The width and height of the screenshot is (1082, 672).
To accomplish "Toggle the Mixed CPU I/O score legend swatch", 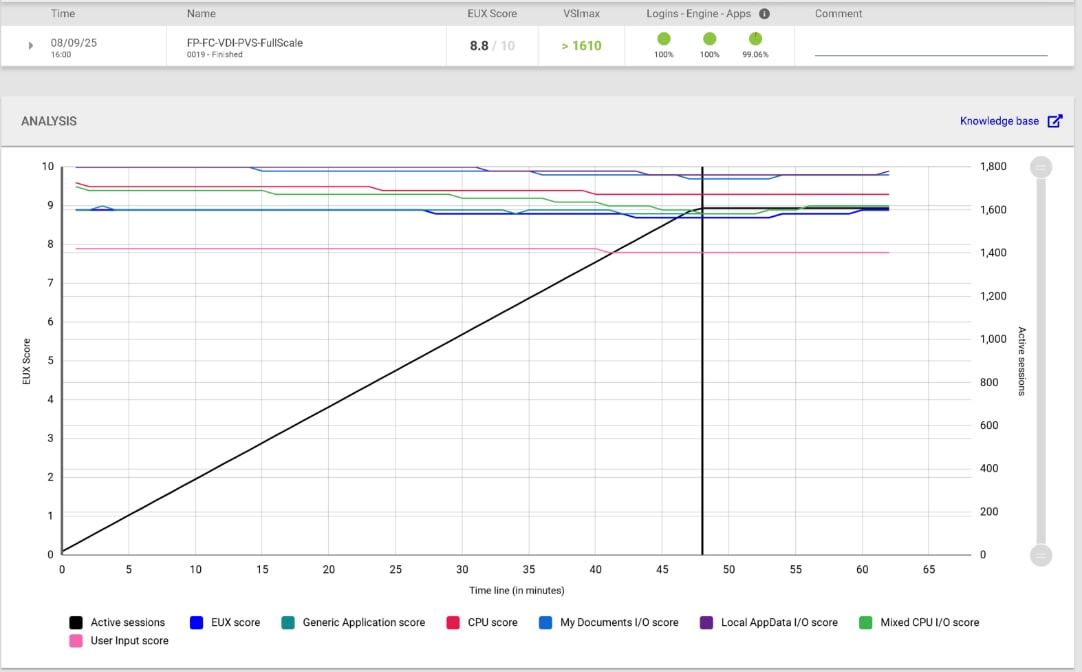I will point(865,622).
